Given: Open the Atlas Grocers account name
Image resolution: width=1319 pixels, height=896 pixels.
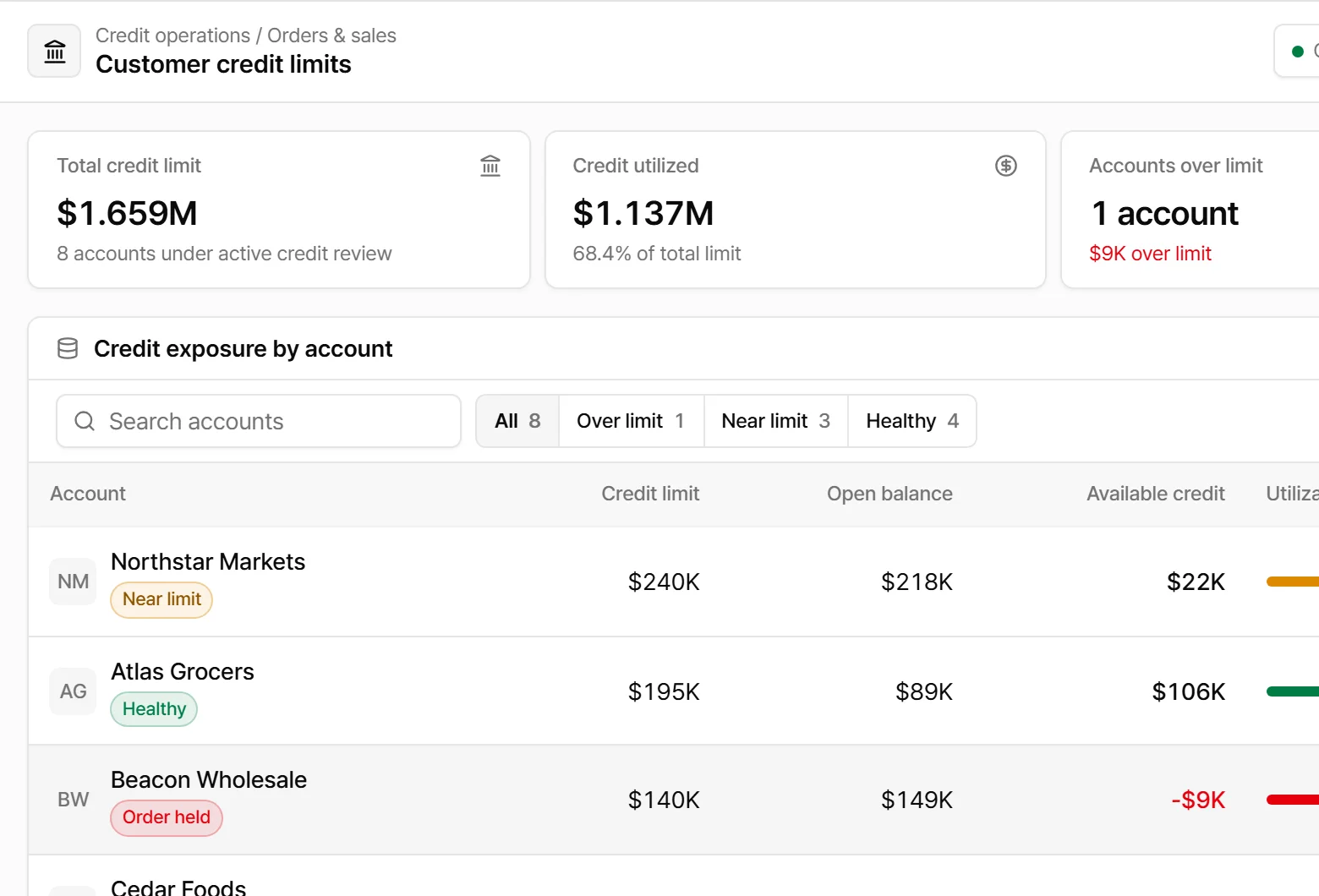Looking at the screenshot, I should [183, 672].
